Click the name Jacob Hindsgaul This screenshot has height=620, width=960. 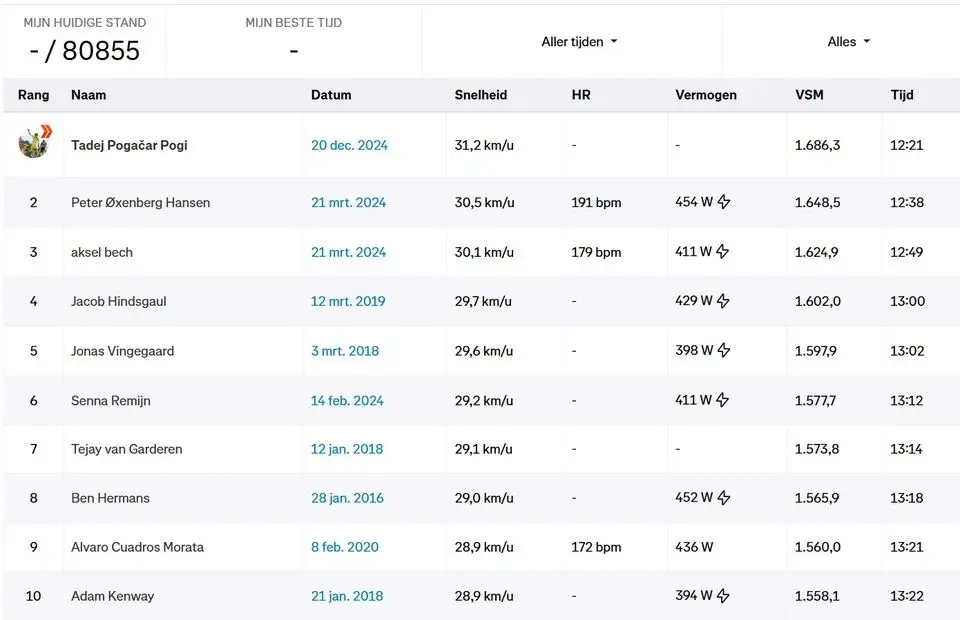pos(119,301)
